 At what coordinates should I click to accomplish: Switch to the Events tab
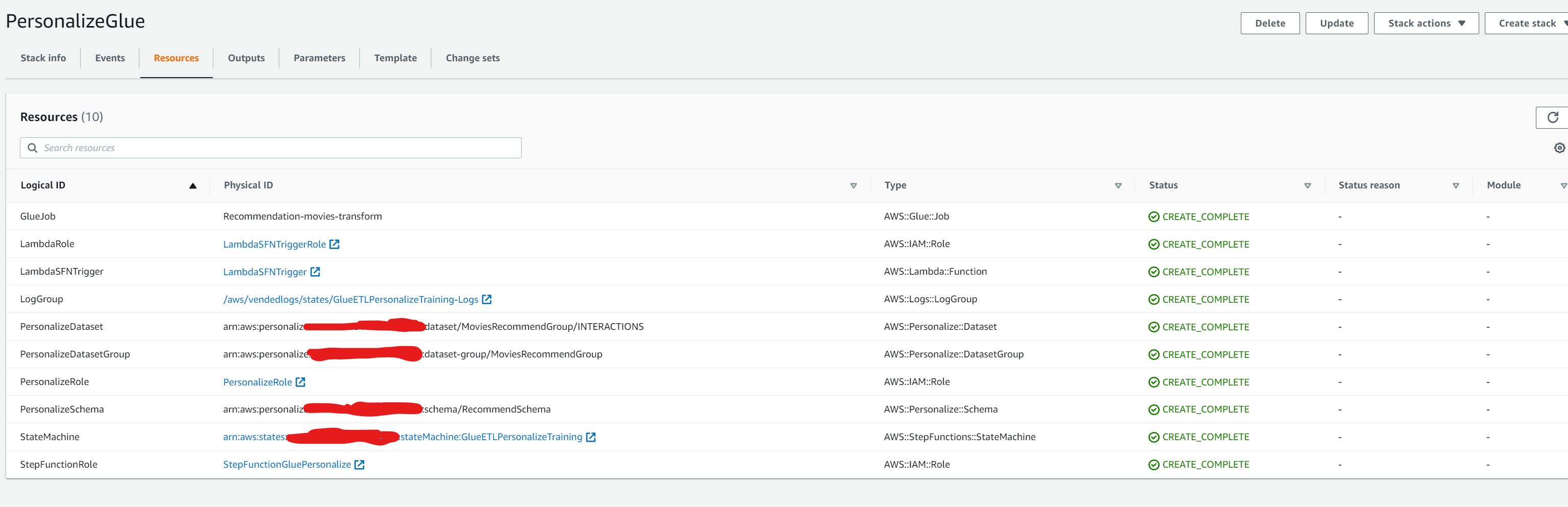pos(110,58)
